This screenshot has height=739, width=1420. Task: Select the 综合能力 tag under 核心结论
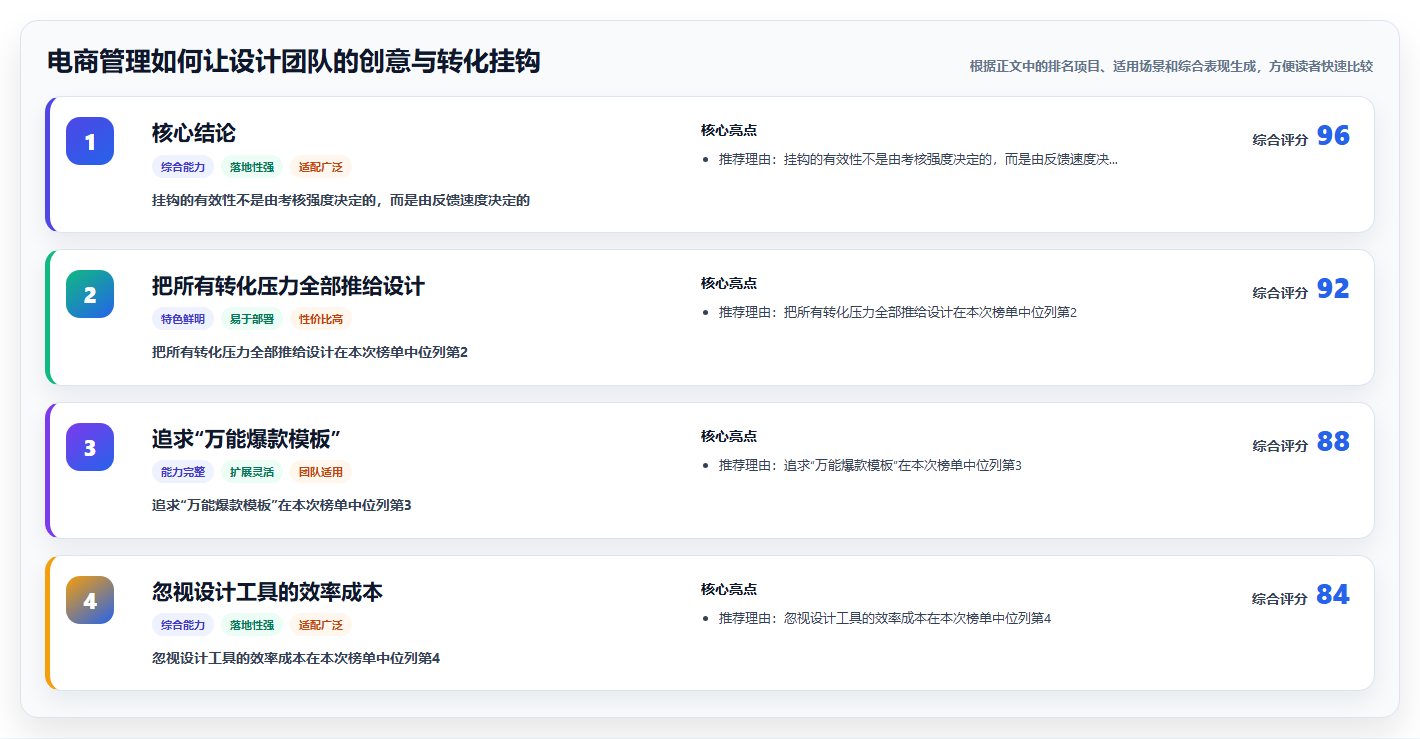(183, 167)
